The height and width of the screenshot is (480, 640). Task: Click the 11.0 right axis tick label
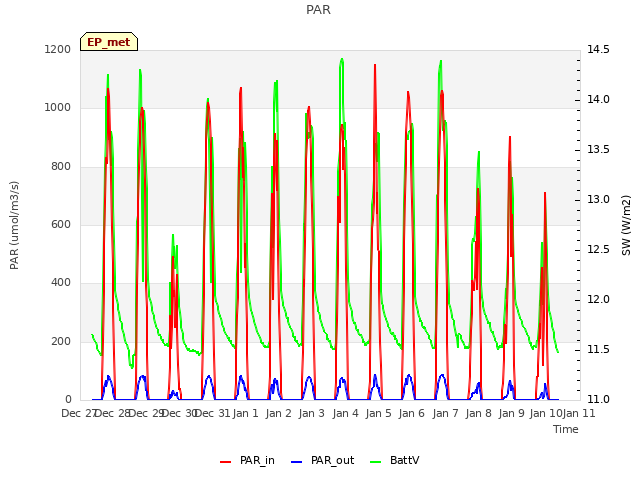click(598, 399)
